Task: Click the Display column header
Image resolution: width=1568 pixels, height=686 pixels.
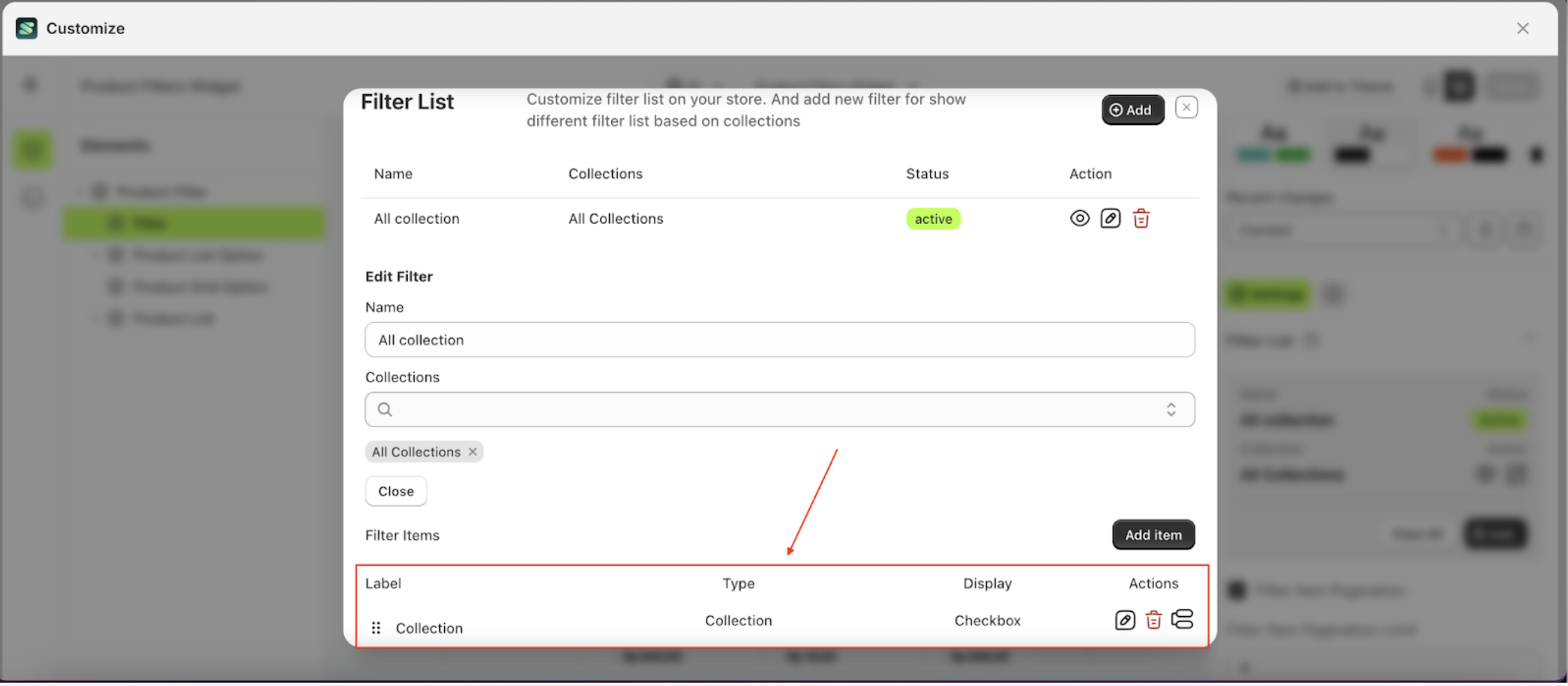Action: point(987,583)
